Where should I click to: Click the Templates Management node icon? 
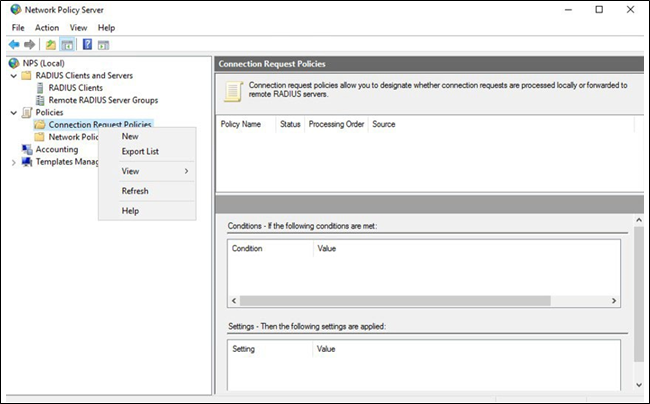tap(27, 162)
